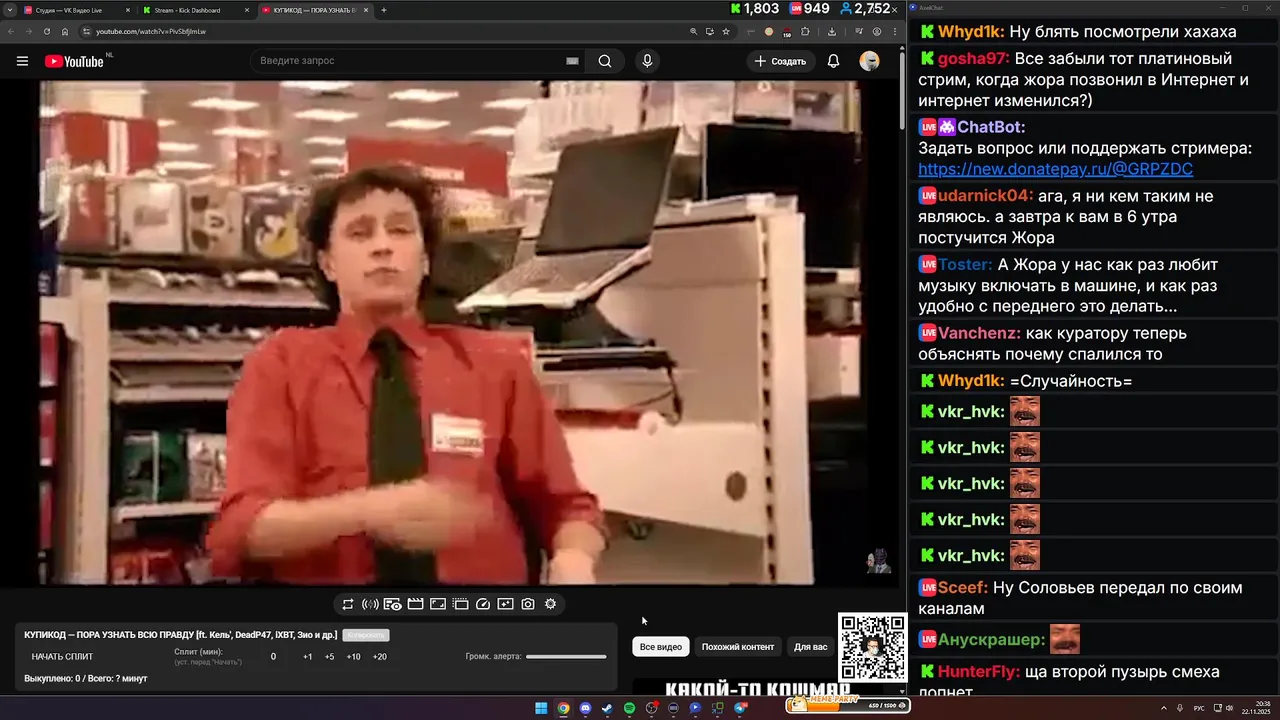The image size is (1280, 720).
Task: Open Chrome extensions puzzle icon
Action: pos(804,31)
